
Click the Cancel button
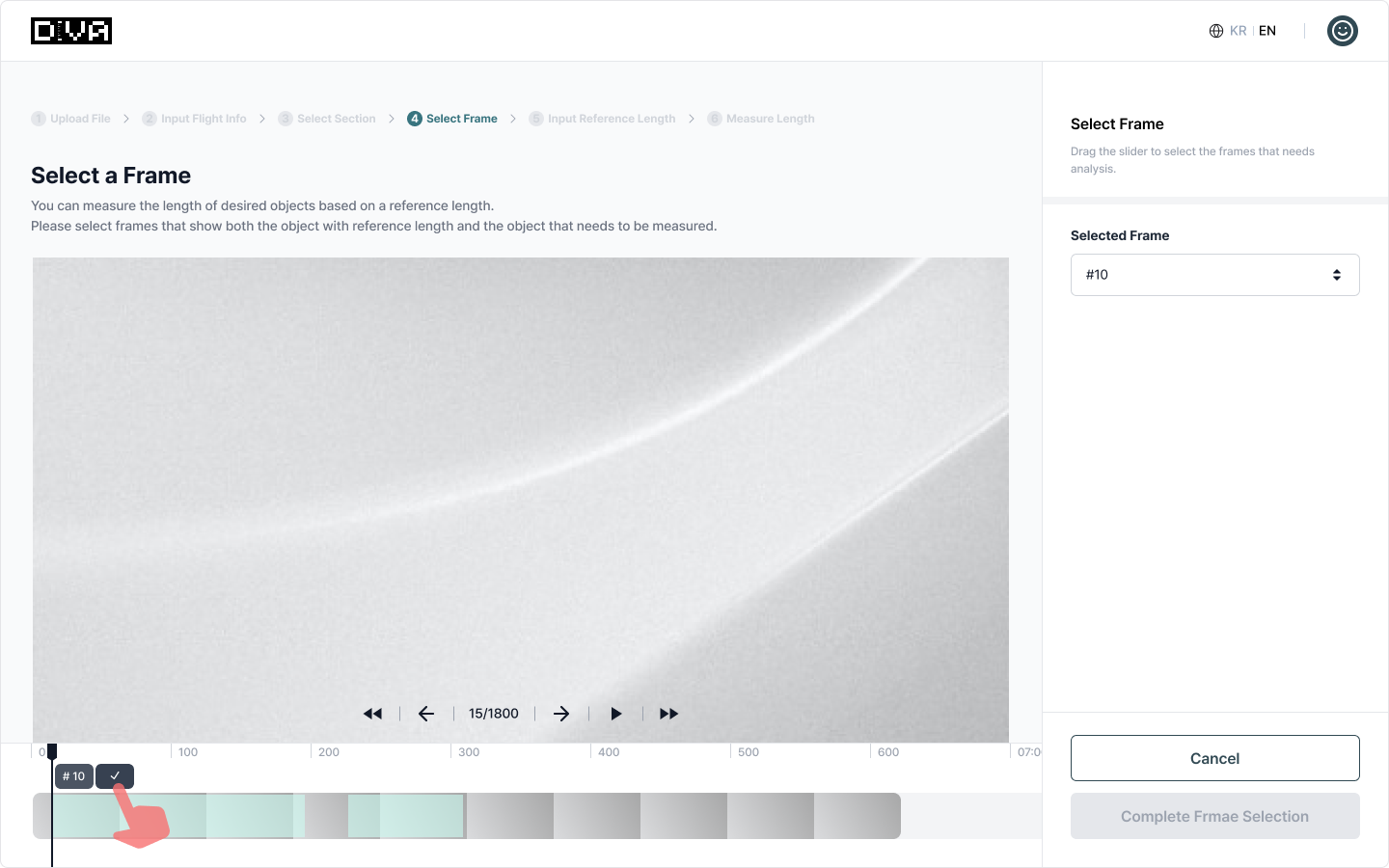click(1214, 758)
